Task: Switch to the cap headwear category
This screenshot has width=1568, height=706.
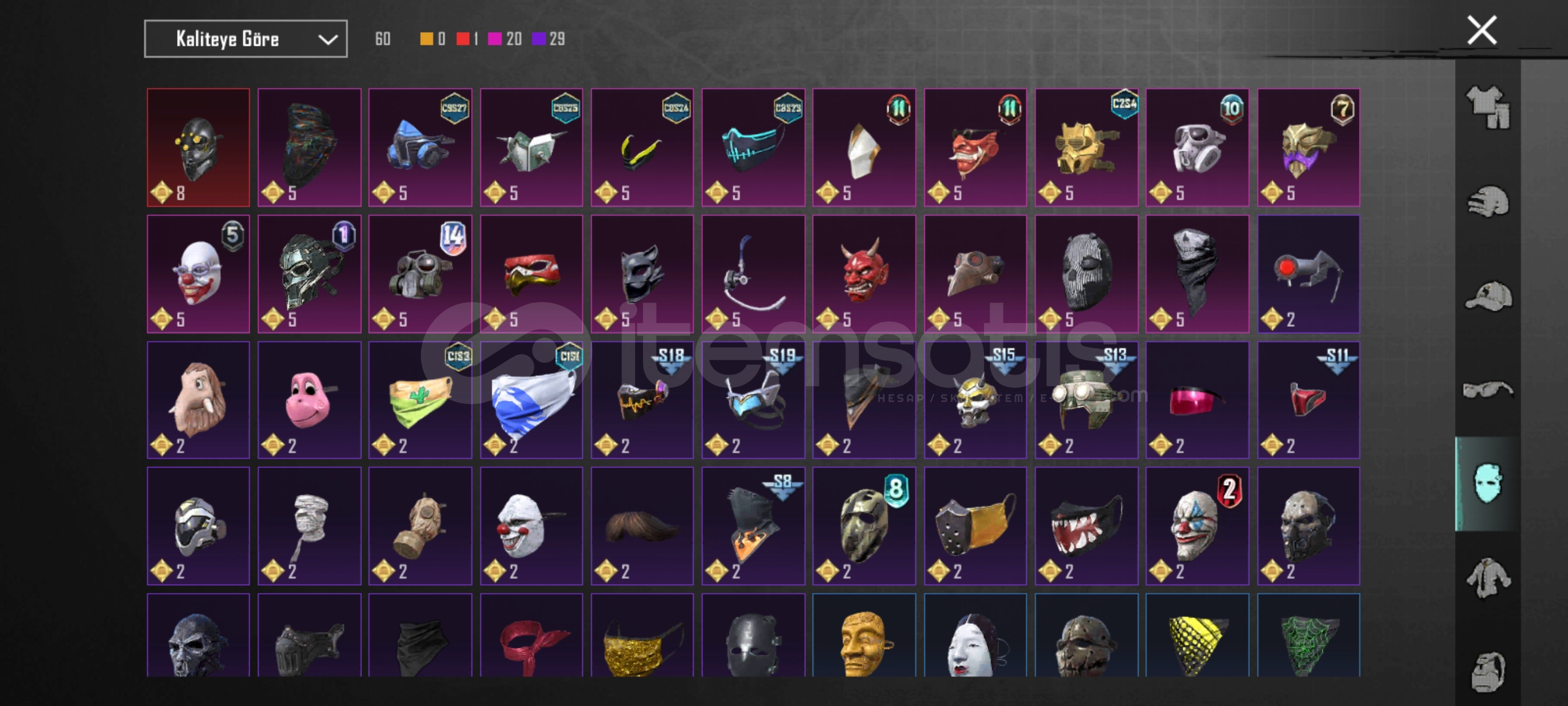Action: 1488,296
